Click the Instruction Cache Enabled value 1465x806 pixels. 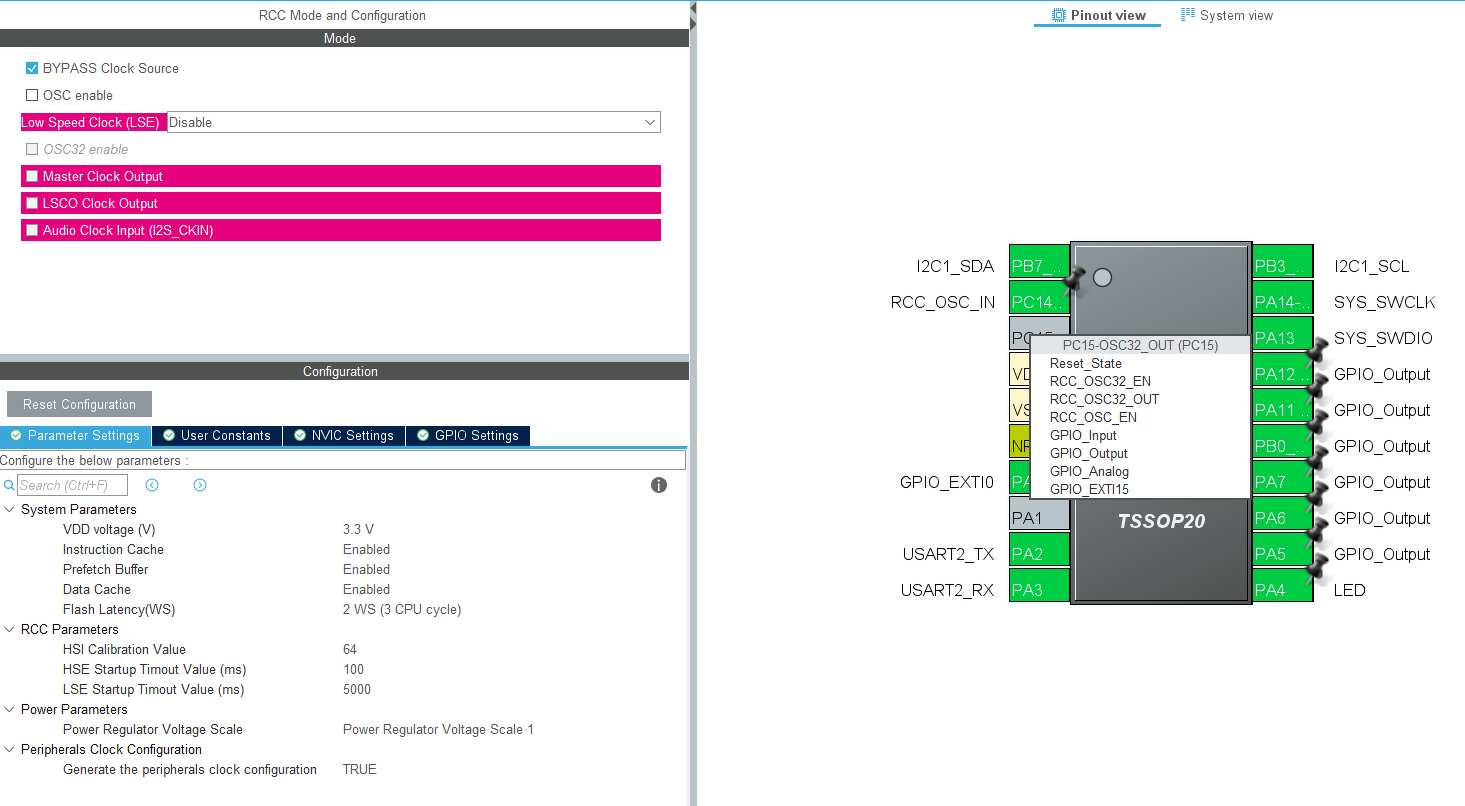click(366, 549)
